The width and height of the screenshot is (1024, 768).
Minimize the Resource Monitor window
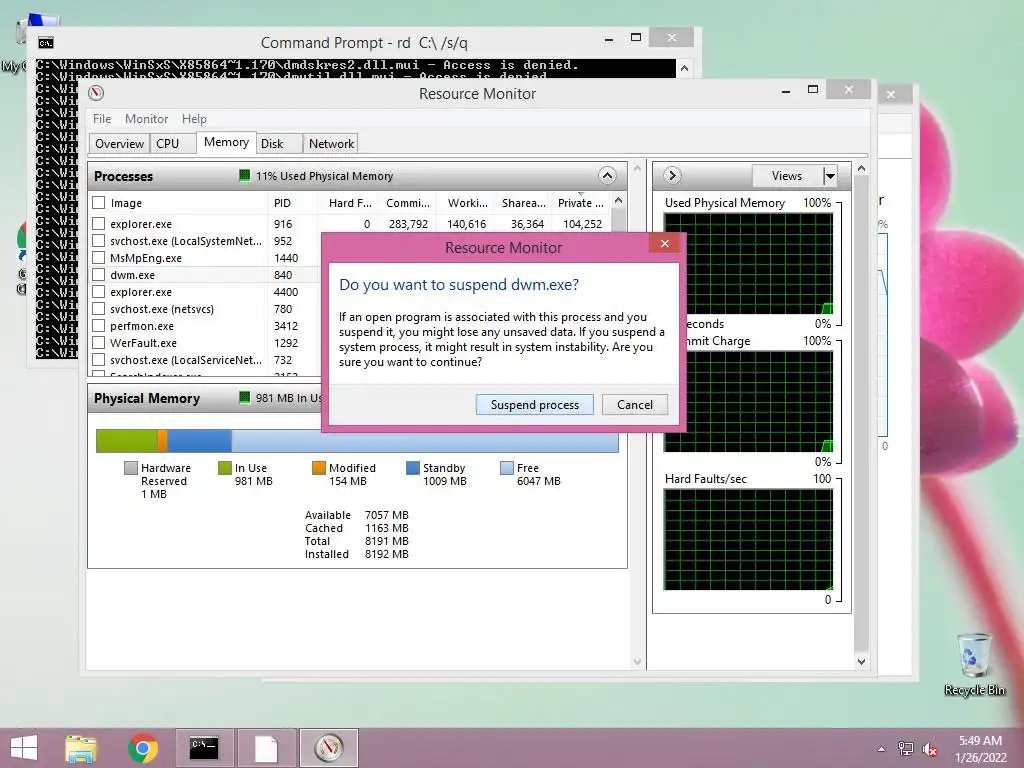coord(786,91)
